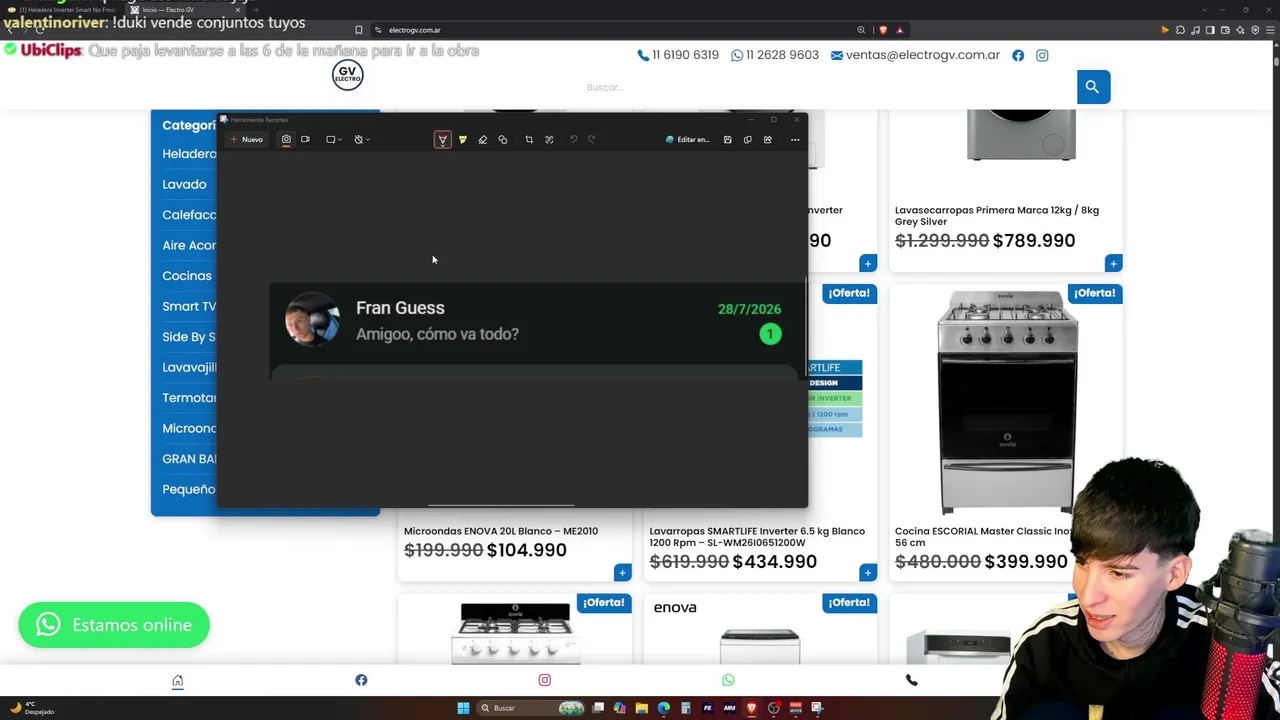
Task: Open Facebook from the bottom navigation bar
Action: click(361, 681)
